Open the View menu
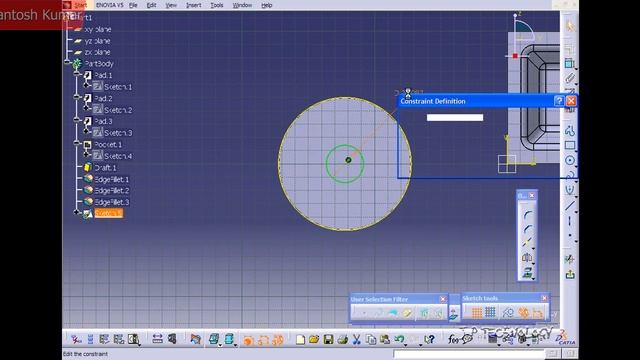Screen dimensions: 640x360 click(171, 5)
